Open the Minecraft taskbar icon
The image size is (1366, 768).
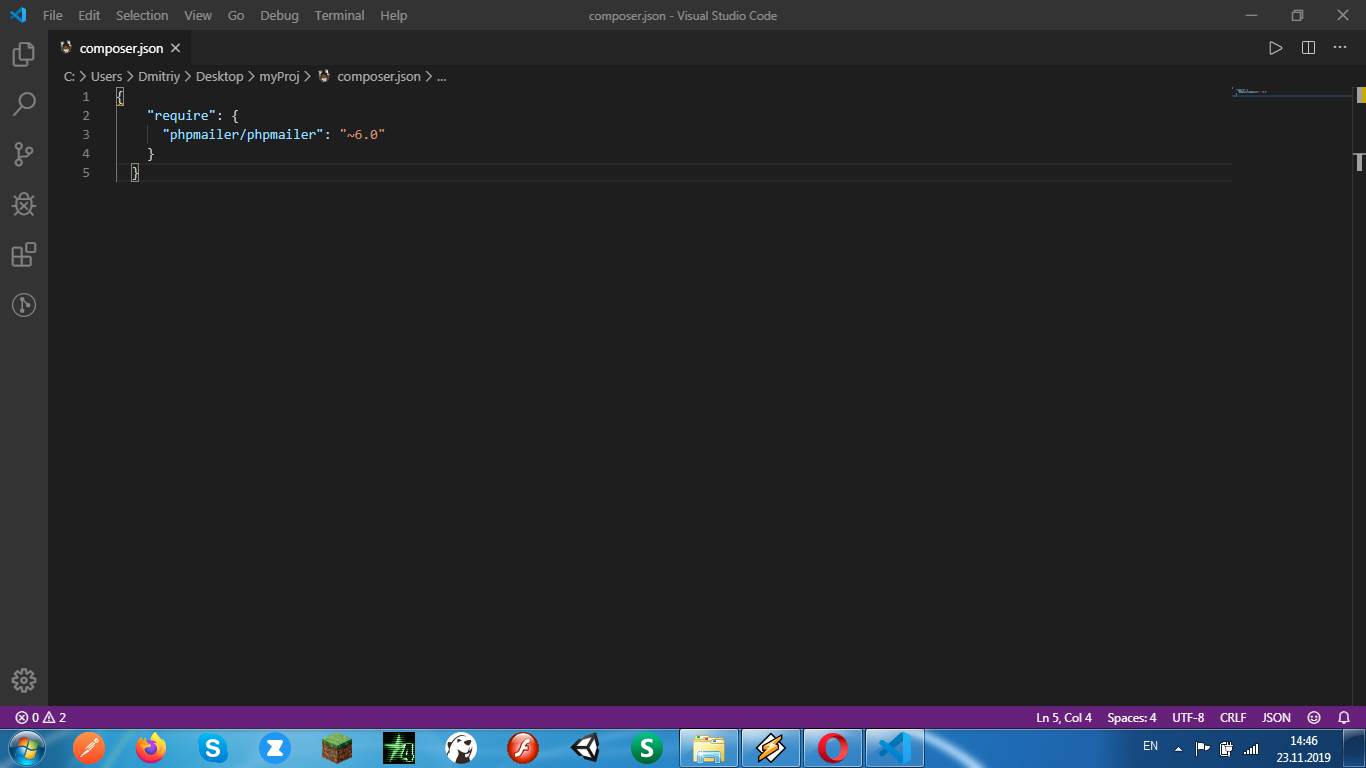tap(336, 747)
